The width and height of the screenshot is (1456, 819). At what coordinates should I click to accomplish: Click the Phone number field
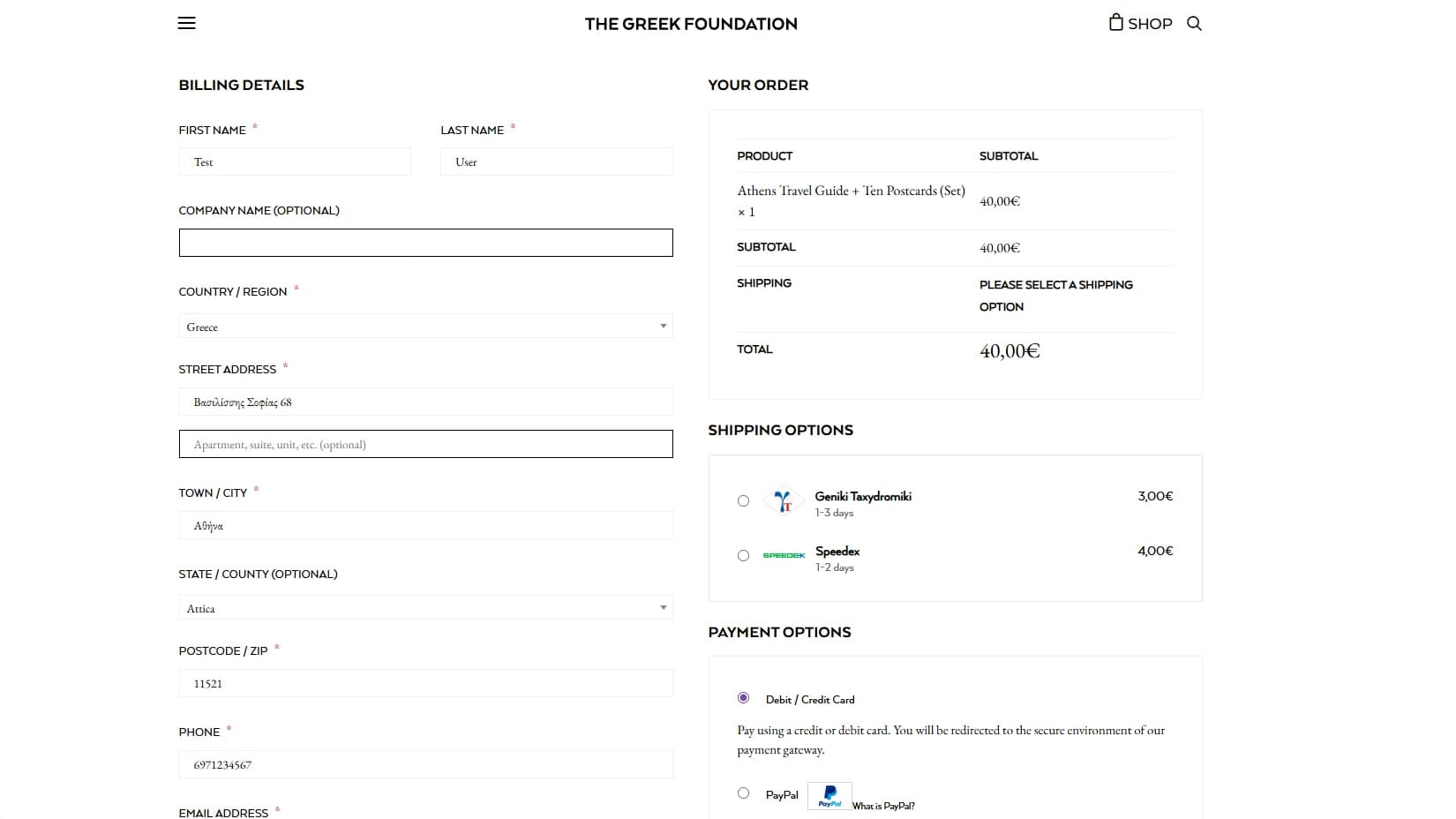(x=425, y=764)
